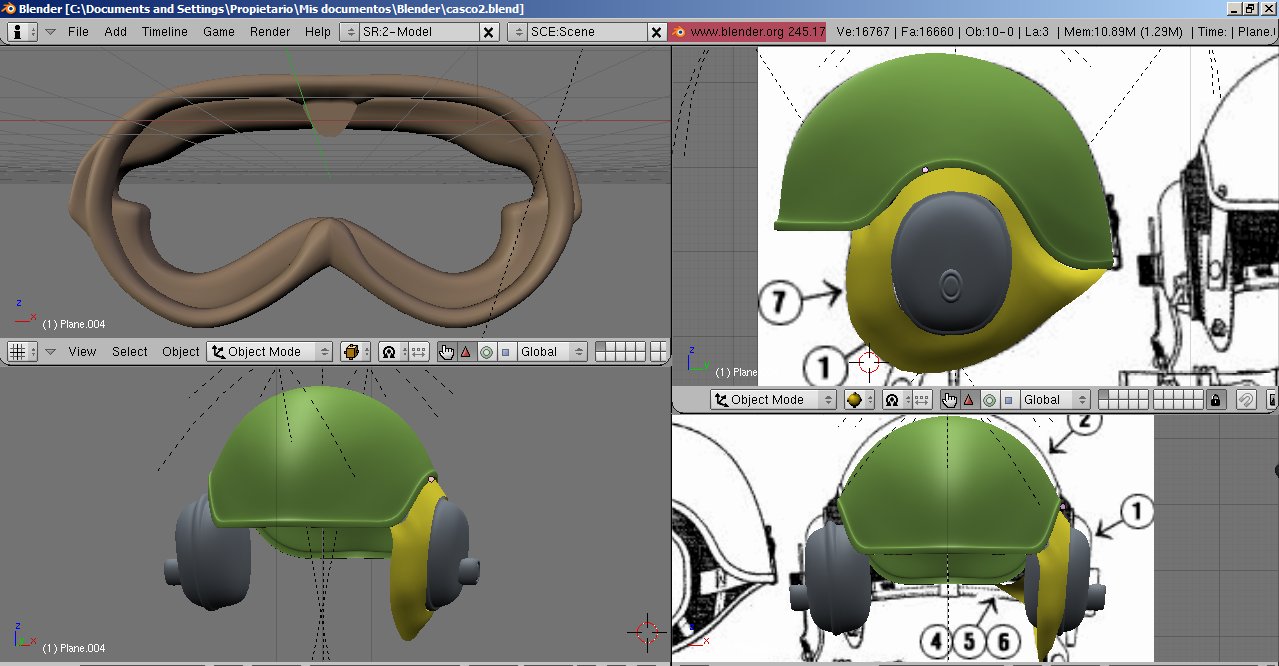The image size is (1279, 666).
Task: Click the shaded sphere draw type icon in right toolbar
Action: (855, 400)
